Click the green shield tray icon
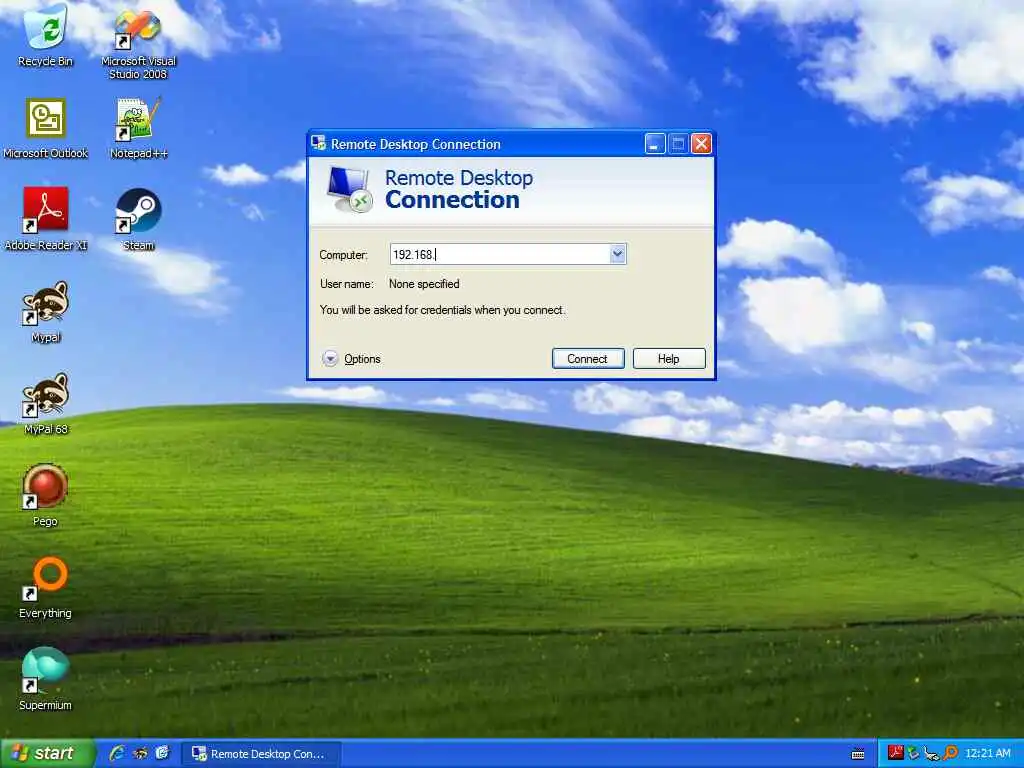 pos(914,754)
